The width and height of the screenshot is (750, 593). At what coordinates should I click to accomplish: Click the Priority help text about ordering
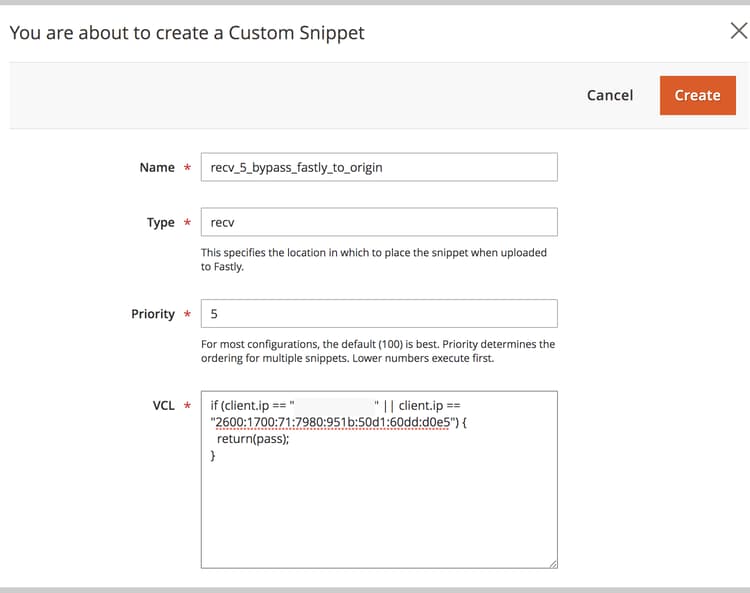click(x=378, y=351)
